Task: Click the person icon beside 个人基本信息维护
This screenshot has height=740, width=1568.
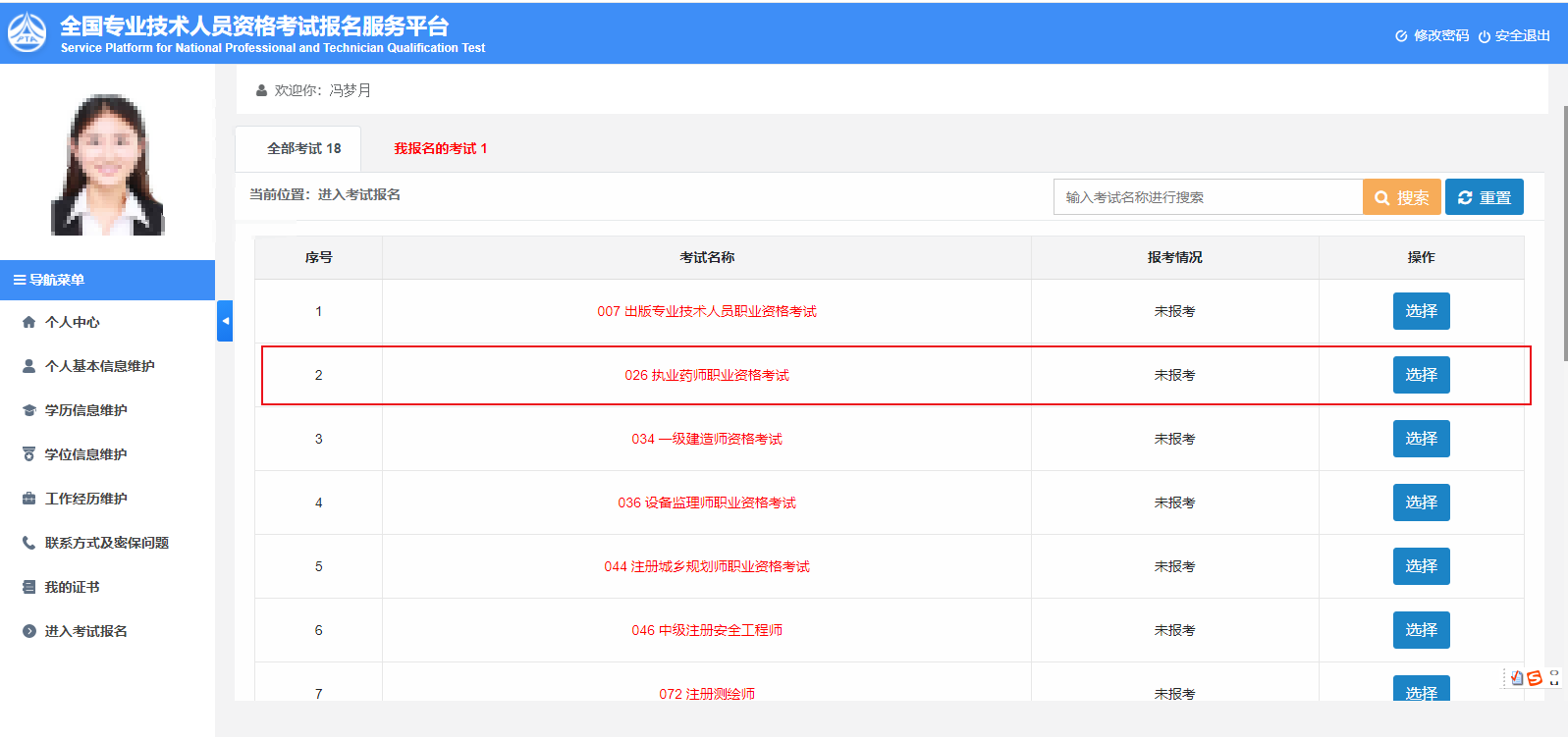Action: point(28,366)
